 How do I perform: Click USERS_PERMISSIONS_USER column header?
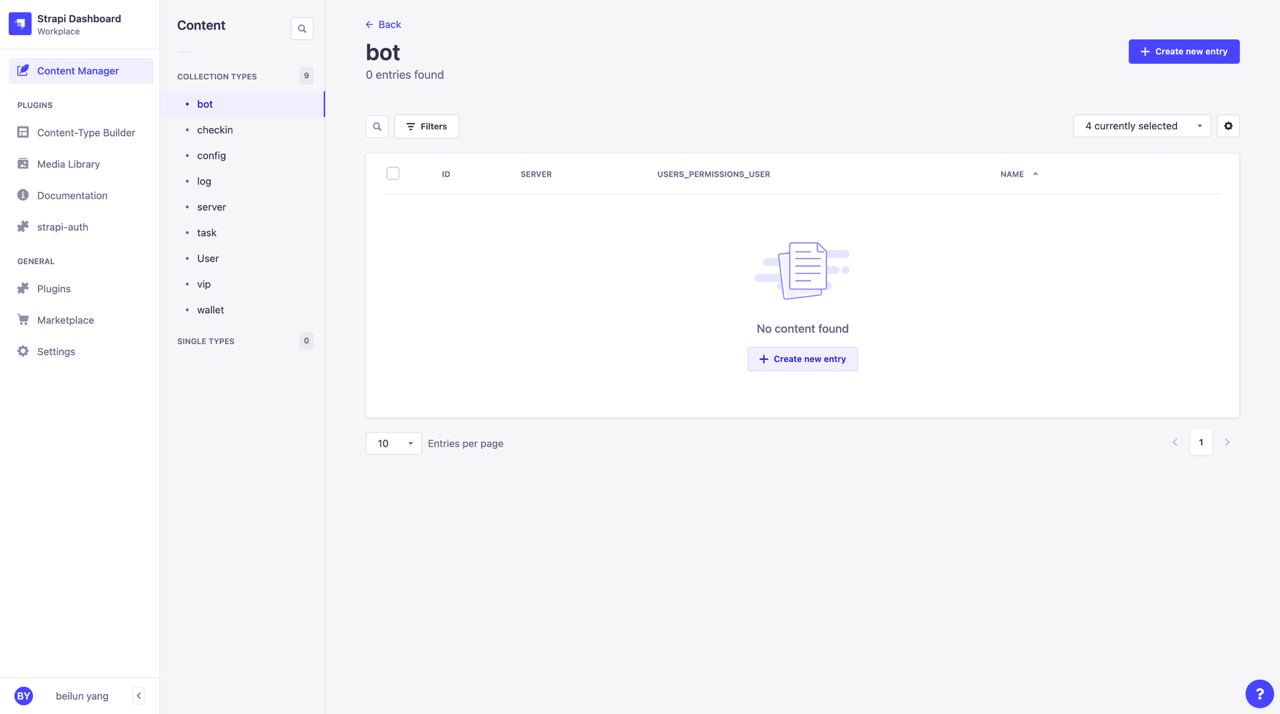714,174
